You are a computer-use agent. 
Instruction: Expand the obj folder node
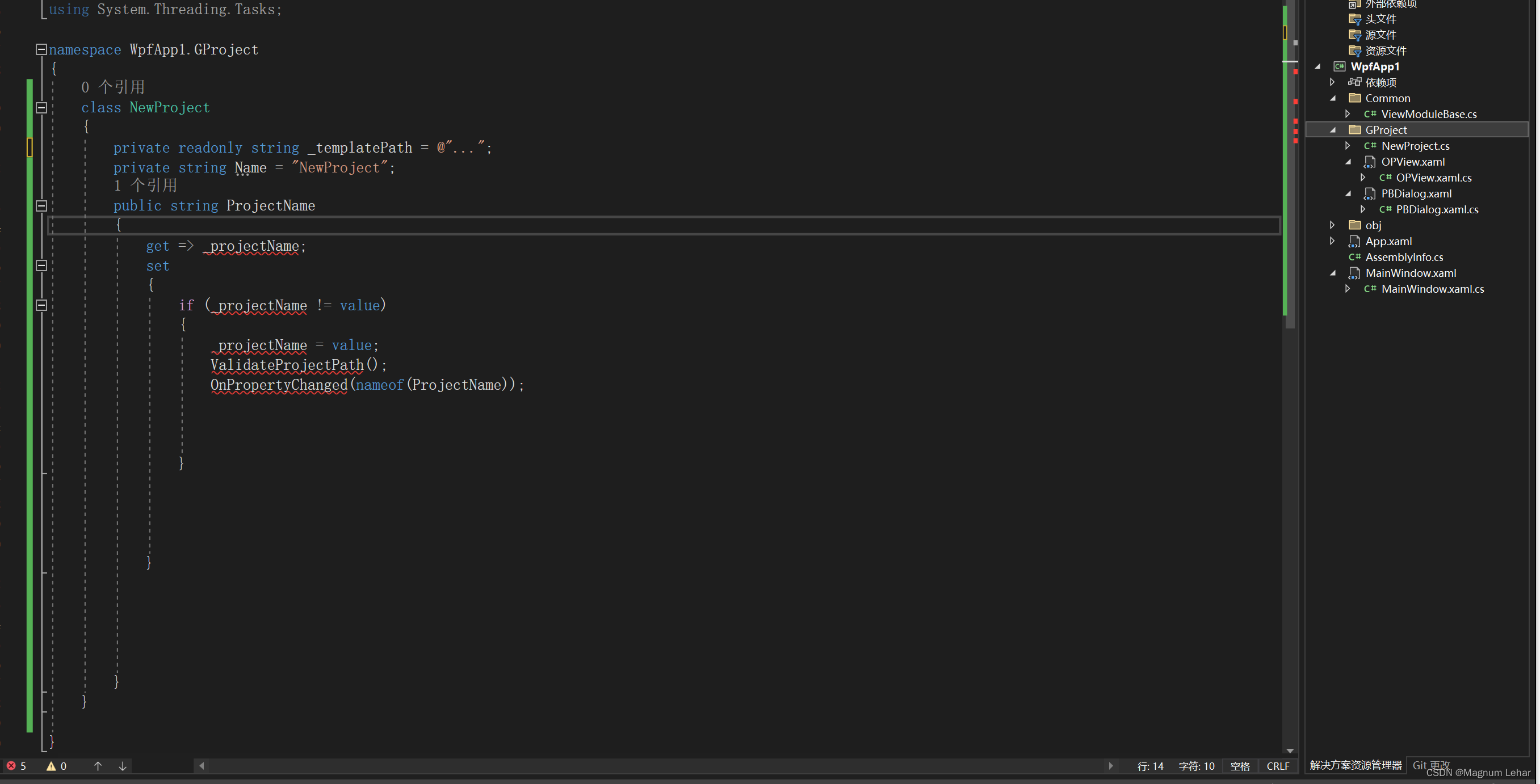click(x=1333, y=225)
